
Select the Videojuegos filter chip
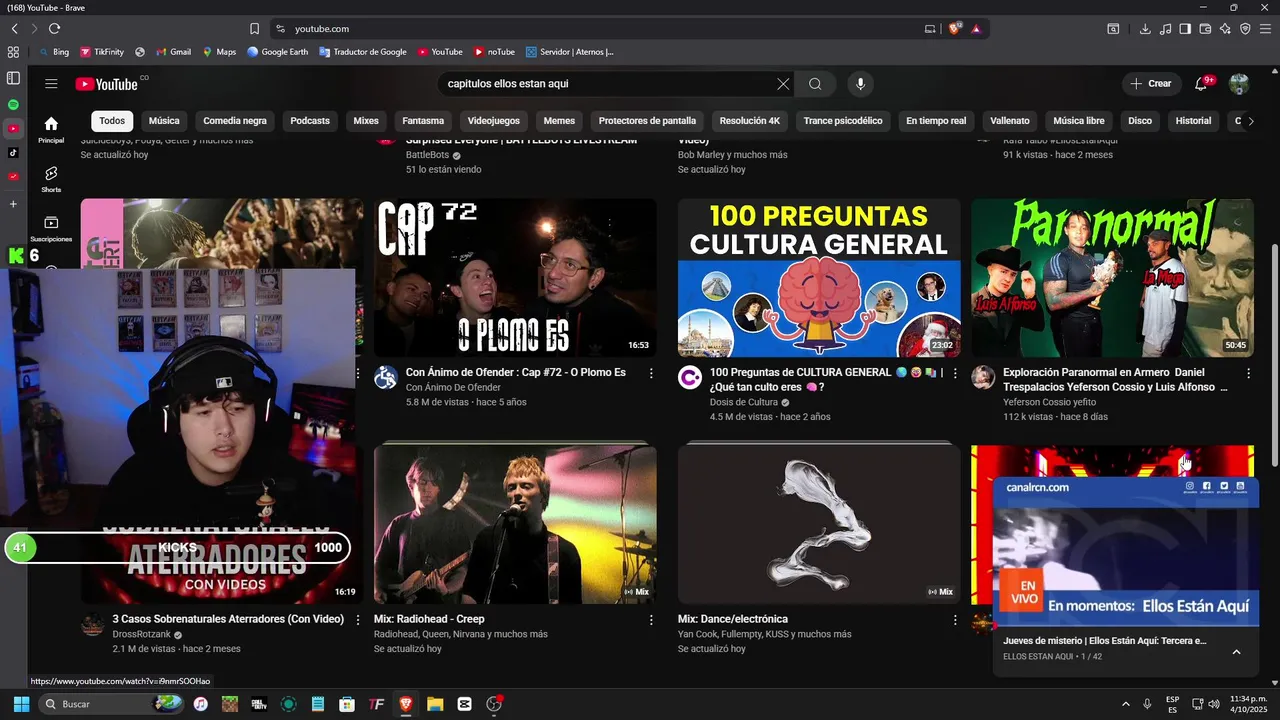click(x=494, y=121)
